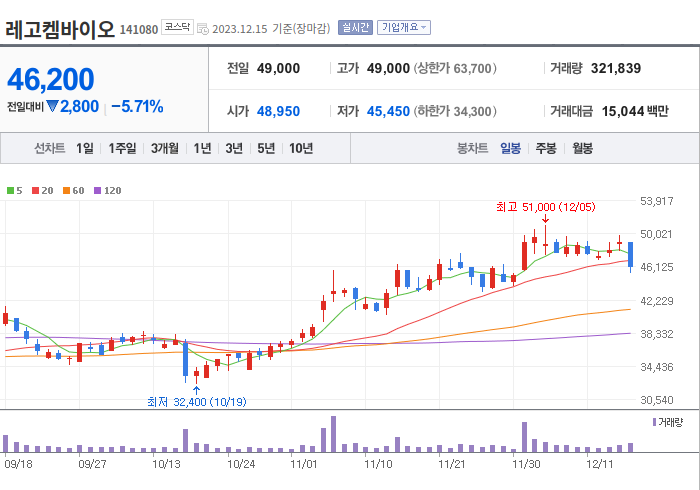Image resolution: width=700 pixels, height=490 pixels.
Task: Click the purple 120-day moving average swatch
Action: [x=97, y=191]
